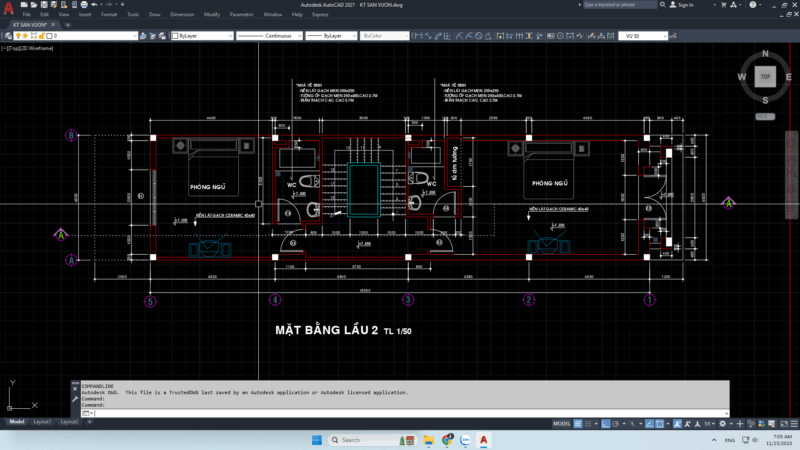Open Layer Properties Manager icon
This screenshot has height=450, width=800.
(x=7, y=36)
